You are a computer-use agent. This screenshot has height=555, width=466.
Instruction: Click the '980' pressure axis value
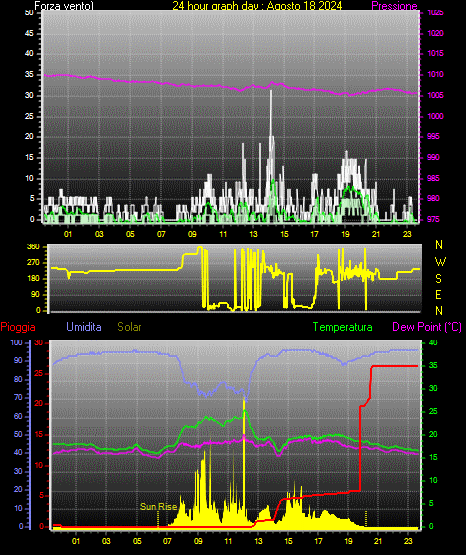click(433, 198)
